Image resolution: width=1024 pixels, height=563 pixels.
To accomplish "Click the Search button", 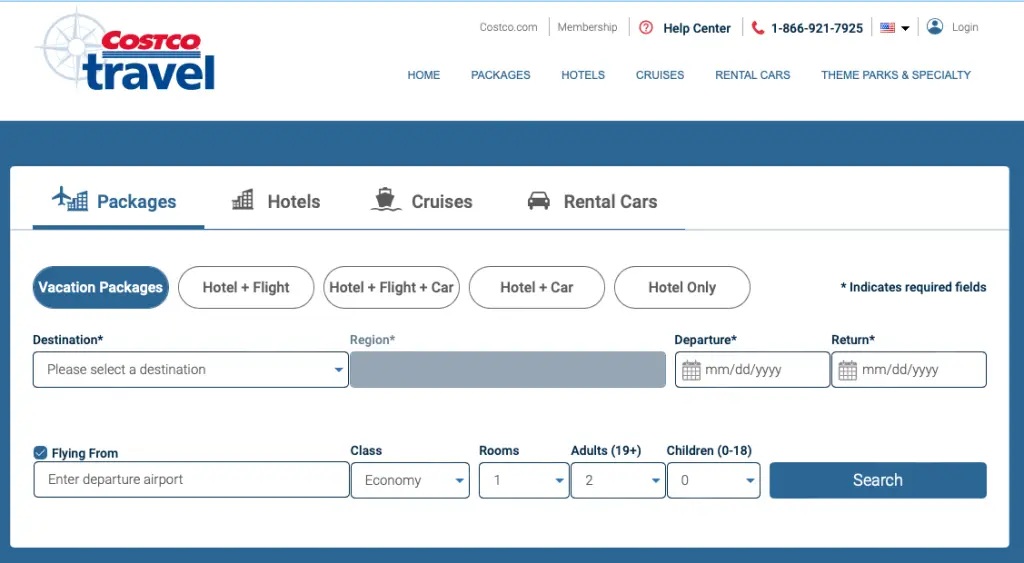I will click(x=878, y=480).
